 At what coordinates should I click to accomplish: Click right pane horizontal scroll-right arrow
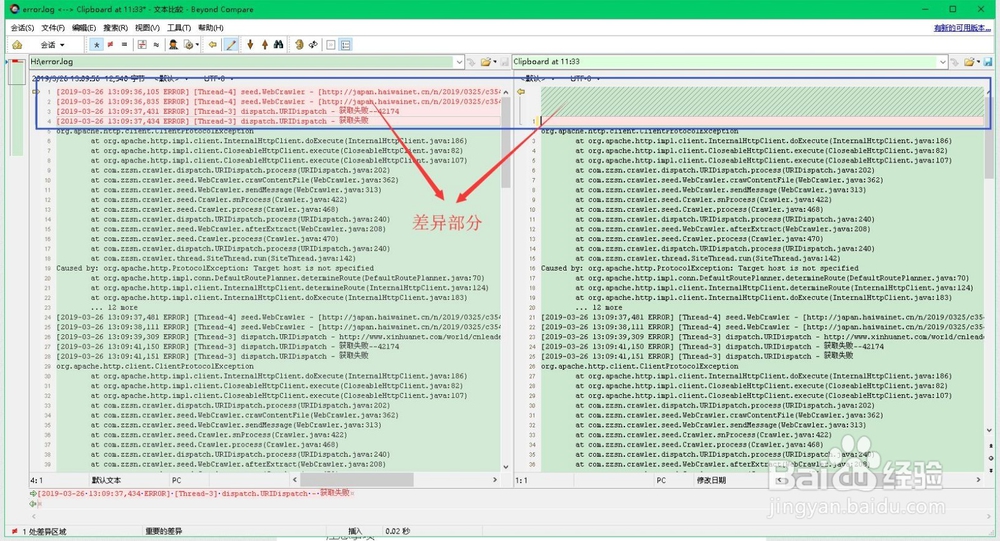coord(978,479)
